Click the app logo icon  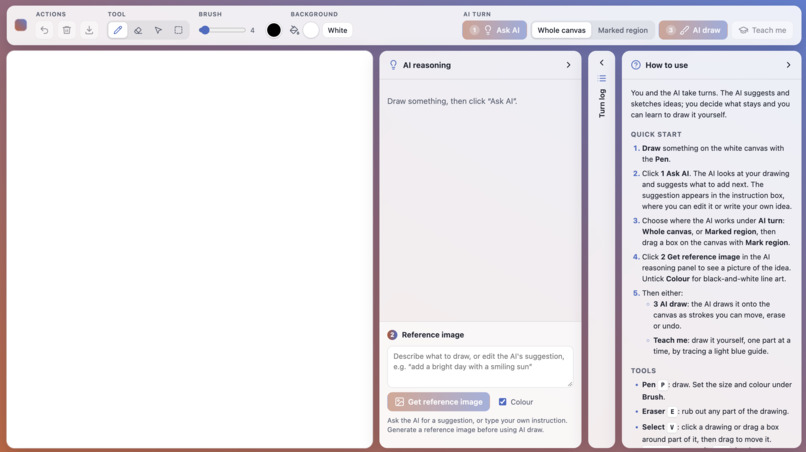[21, 25]
